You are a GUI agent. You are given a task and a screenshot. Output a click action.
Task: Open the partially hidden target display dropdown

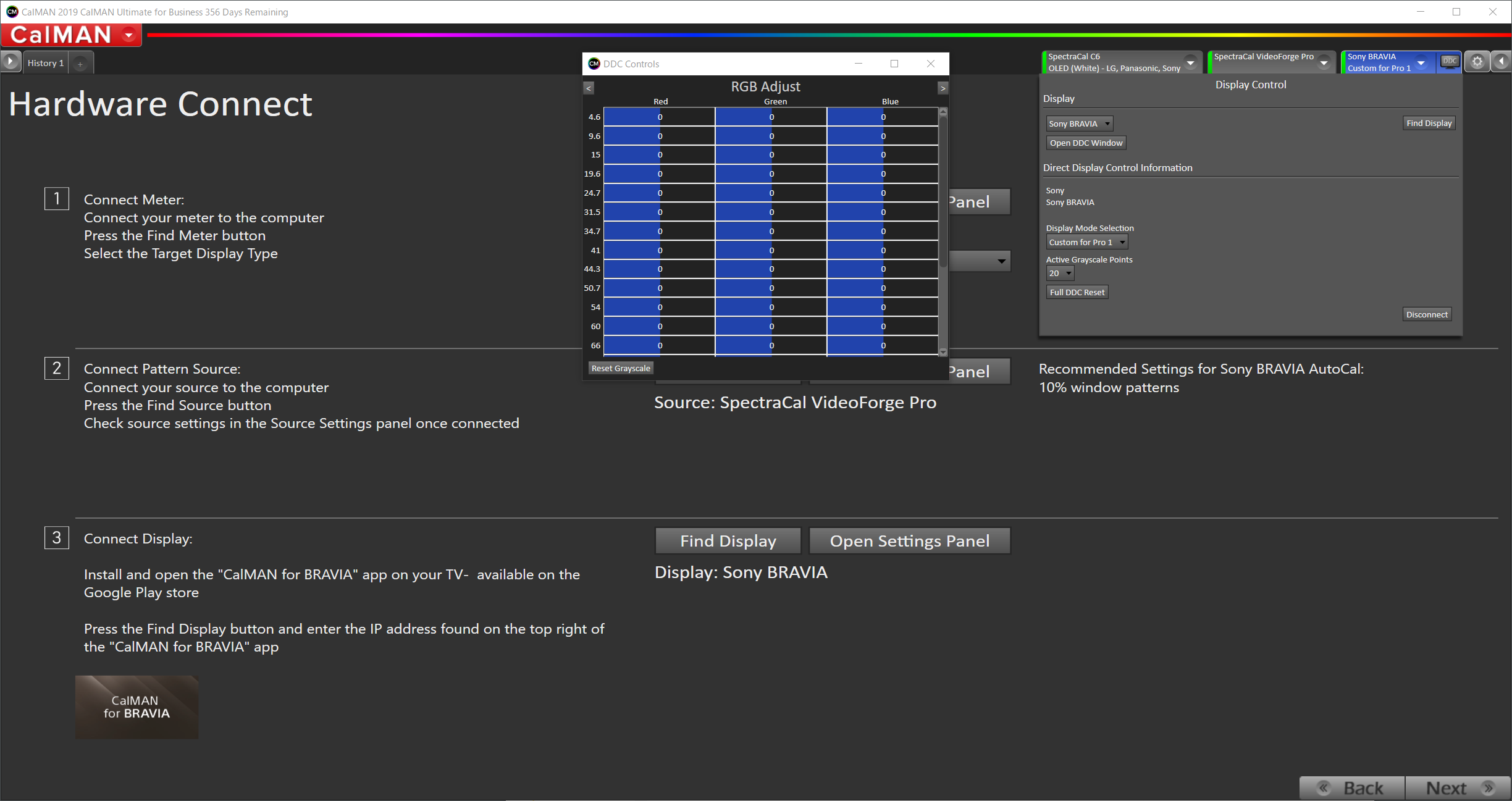coord(980,261)
